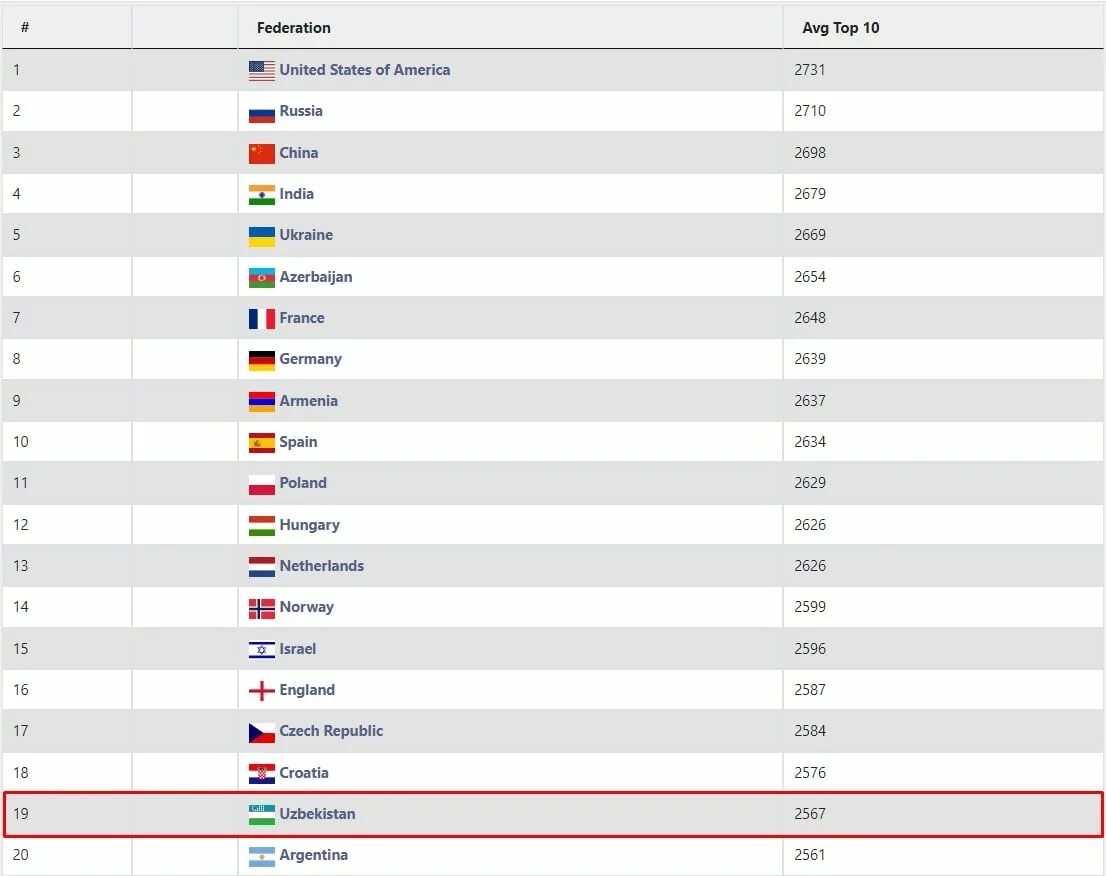Open the Argentina federation link
The width and height of the screenshot is (1106, 876).
coord(313,855)
